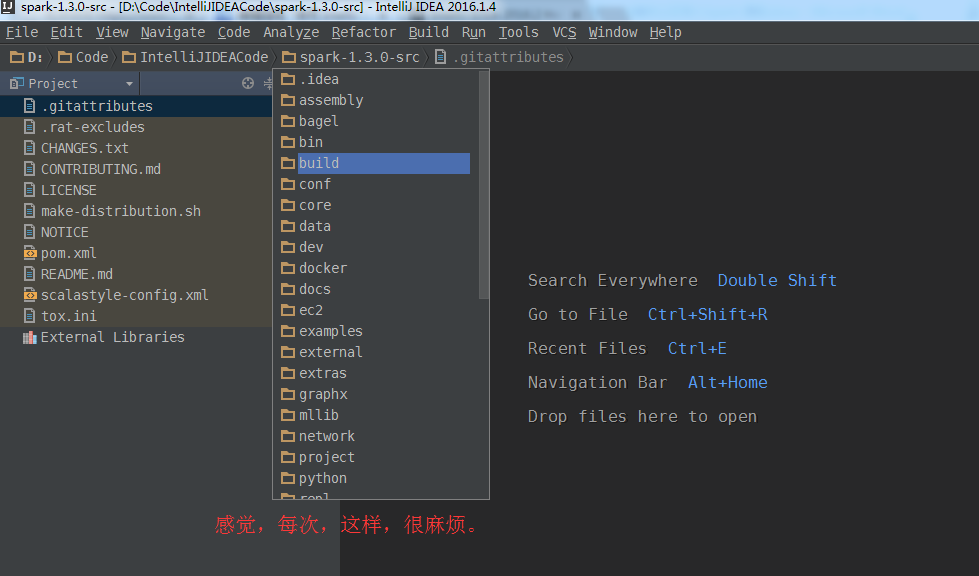Click the IntelliJ IDEA title bar logo

click(7, 7)
